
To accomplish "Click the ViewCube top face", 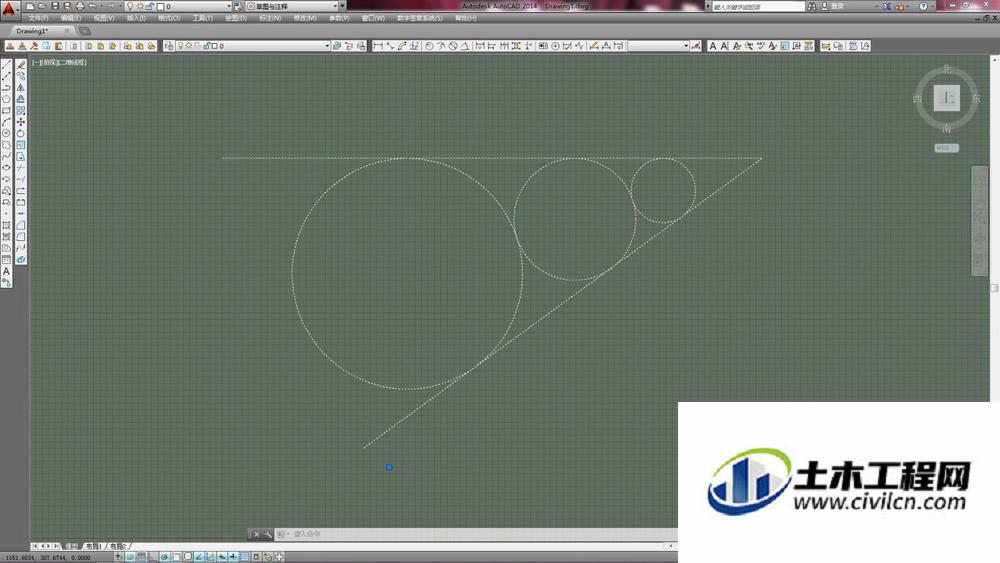I will point(946,98).
